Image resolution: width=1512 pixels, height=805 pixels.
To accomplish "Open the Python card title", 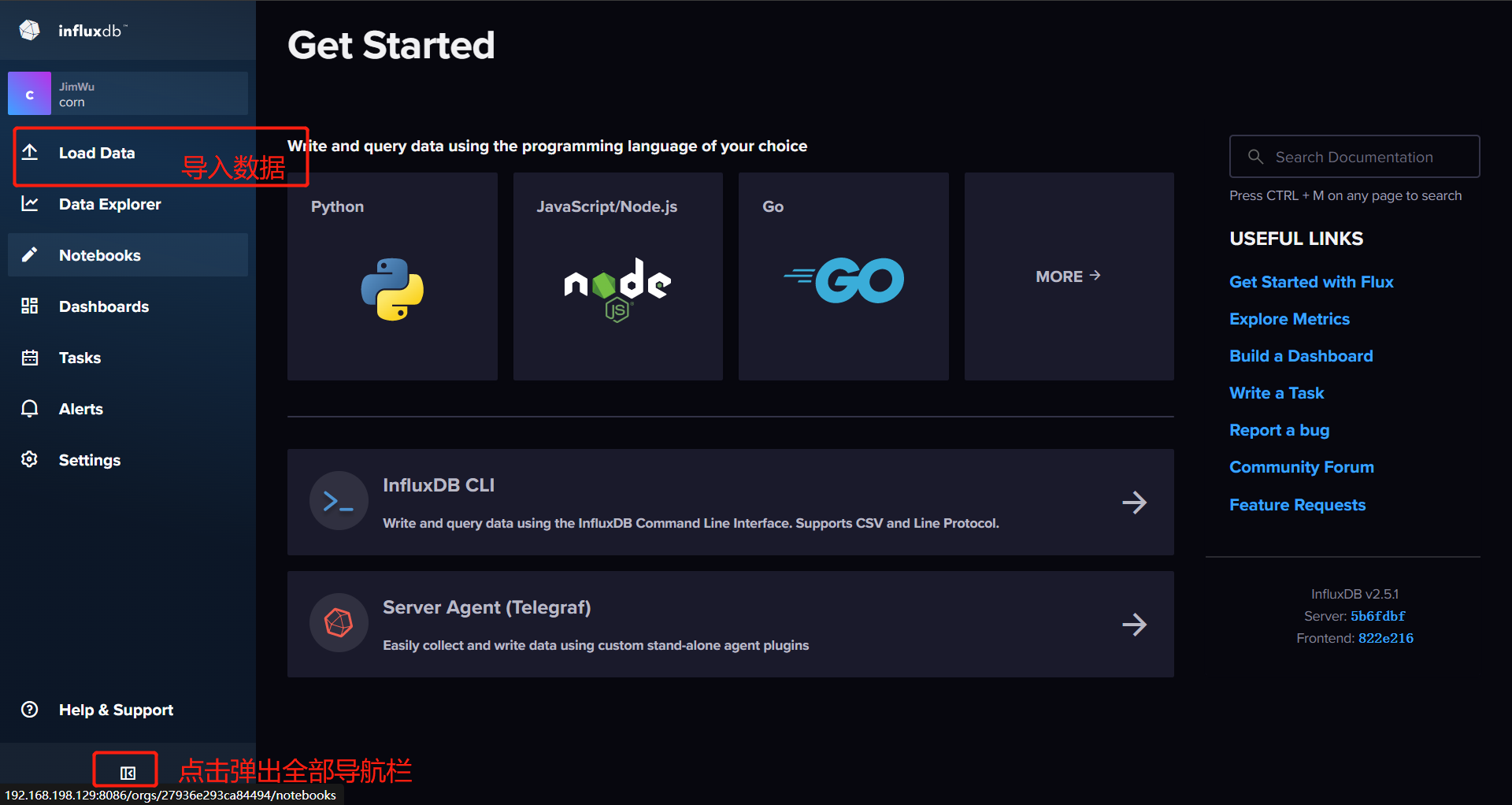I will [337, 206].
